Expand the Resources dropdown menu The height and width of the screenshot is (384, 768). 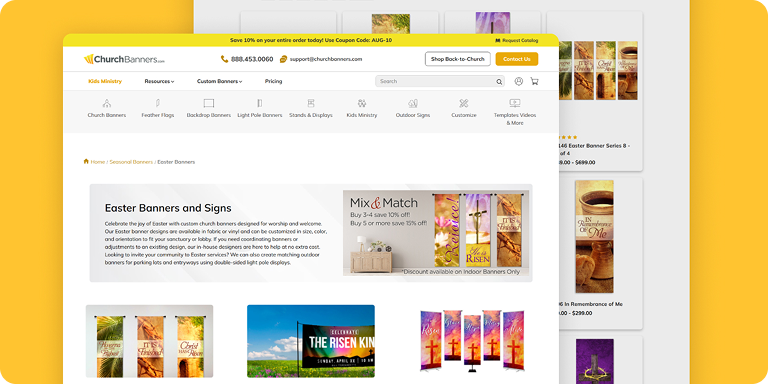pyautogui.click(x=159, y=81)
